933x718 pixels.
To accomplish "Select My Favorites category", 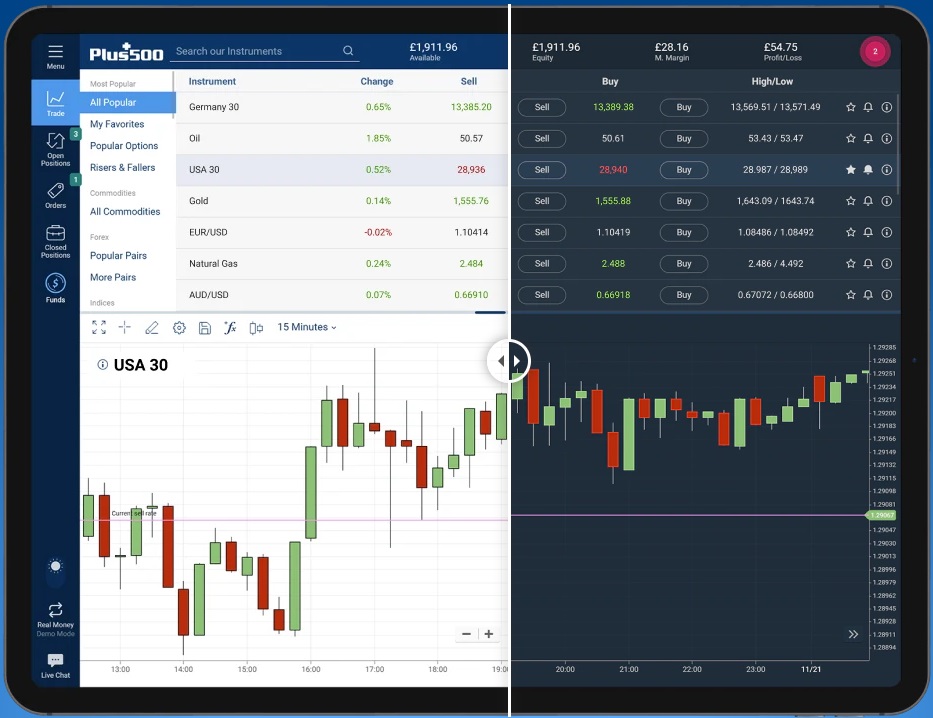I will pyautogui.click(x=117, y=124).
